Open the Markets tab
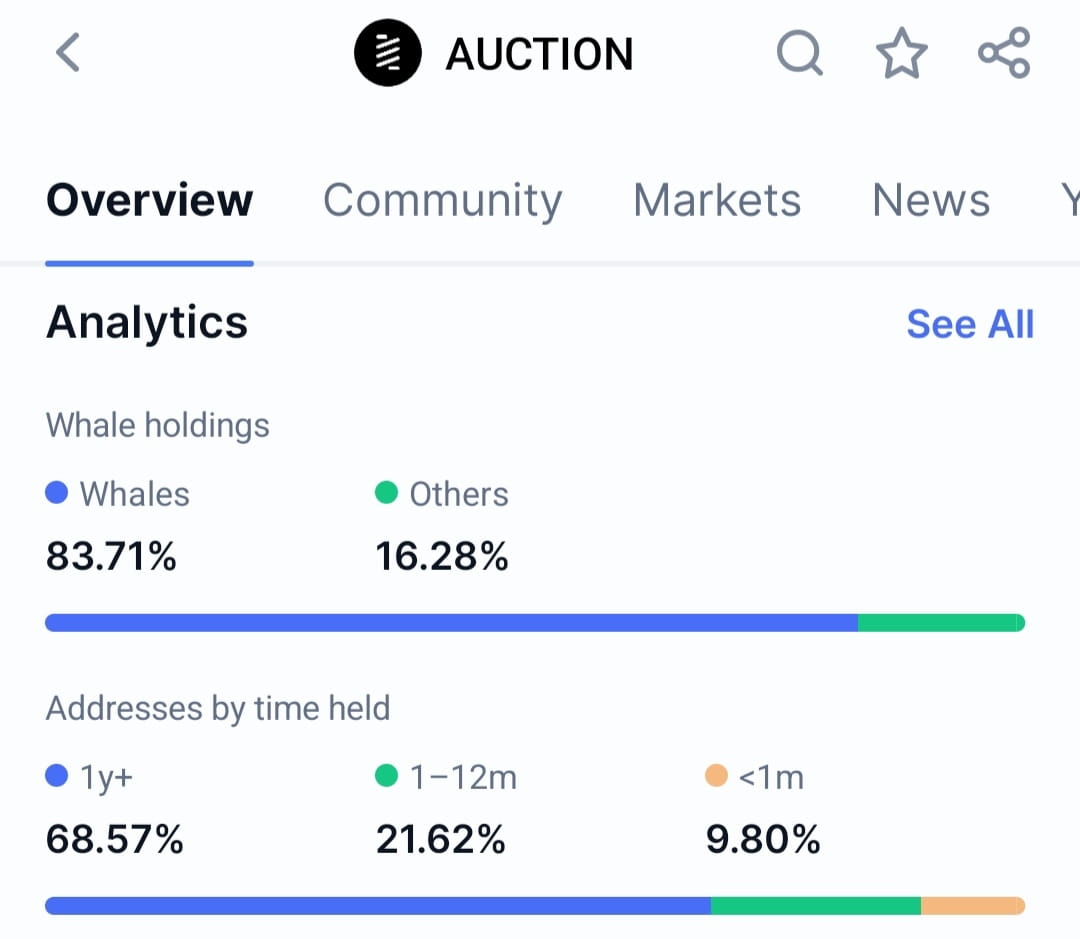This screenshot has width=1080, height=939. click(x=717, y=200)
